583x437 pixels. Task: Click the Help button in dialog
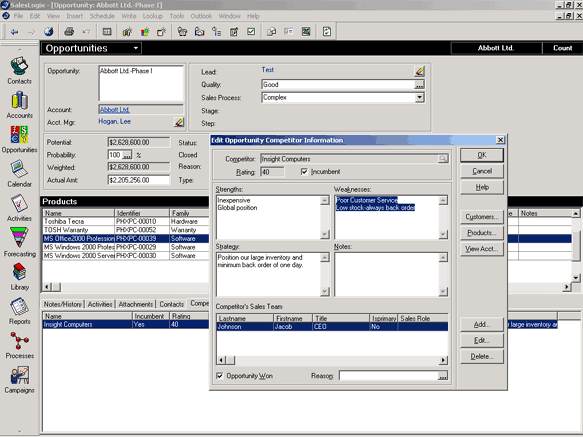(482, 187)
